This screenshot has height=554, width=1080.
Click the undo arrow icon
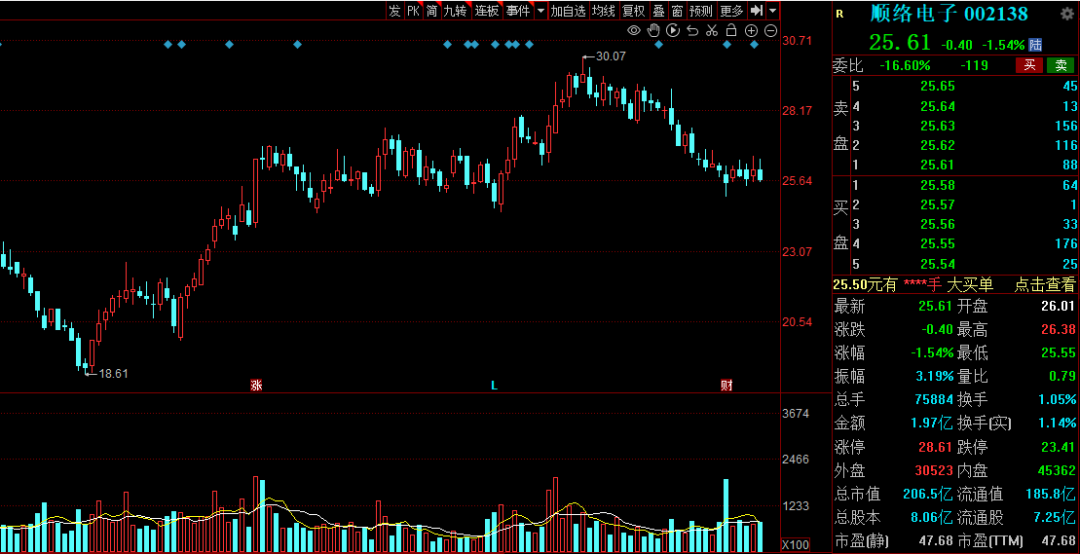click(x=692, y=31)
